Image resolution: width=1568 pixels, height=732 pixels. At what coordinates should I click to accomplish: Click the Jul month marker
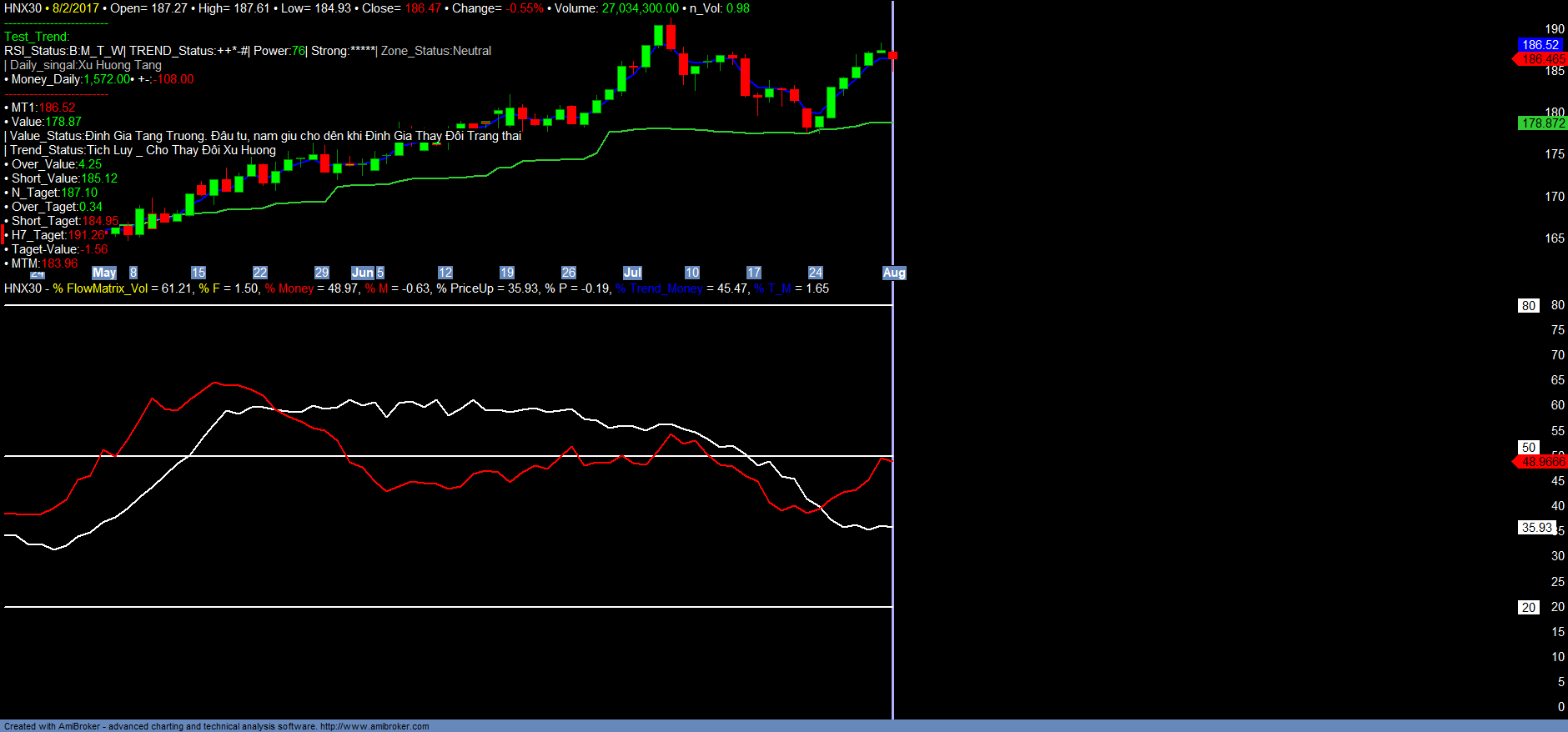pos(632,273)
